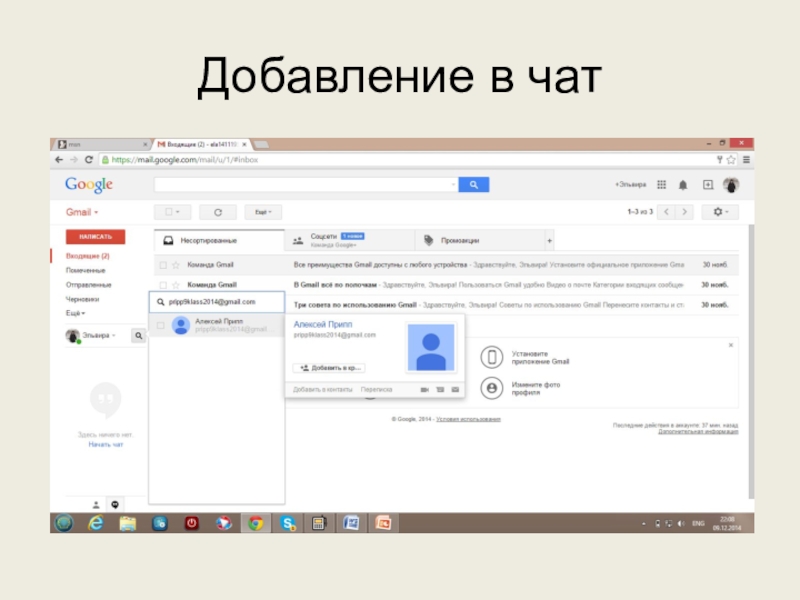
Task: Click the chat message icon in contact card
Action: click(x=440, y=389)
